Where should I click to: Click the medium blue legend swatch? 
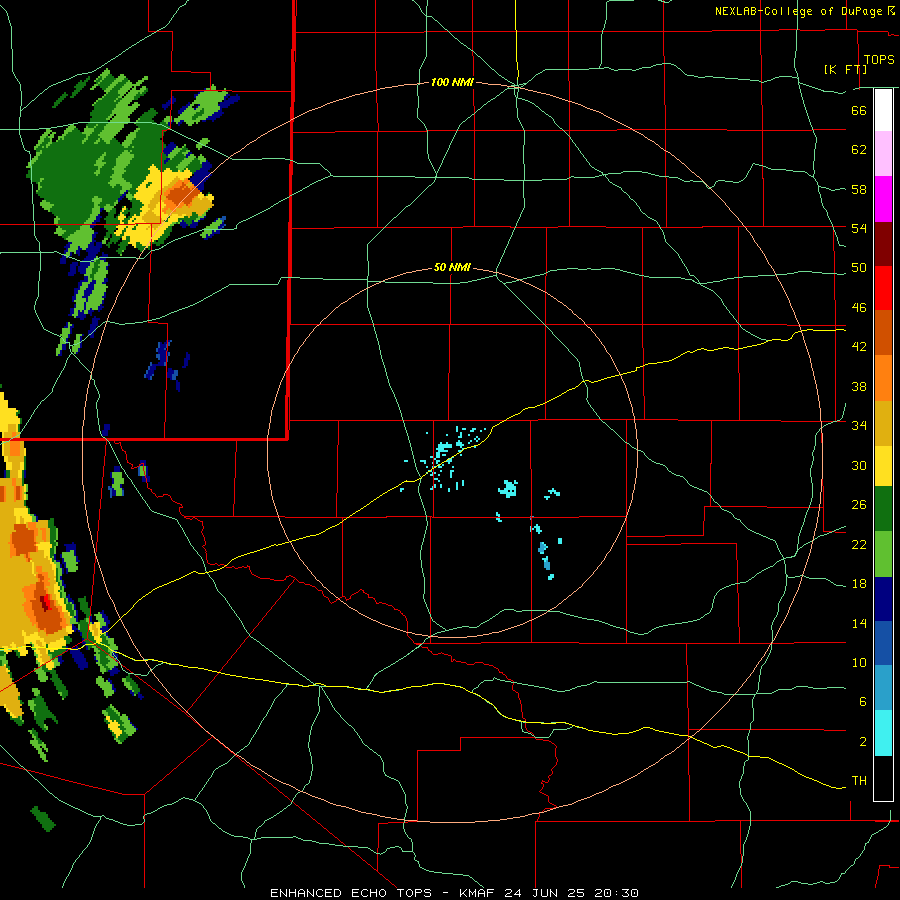click(x=883, y=643)
